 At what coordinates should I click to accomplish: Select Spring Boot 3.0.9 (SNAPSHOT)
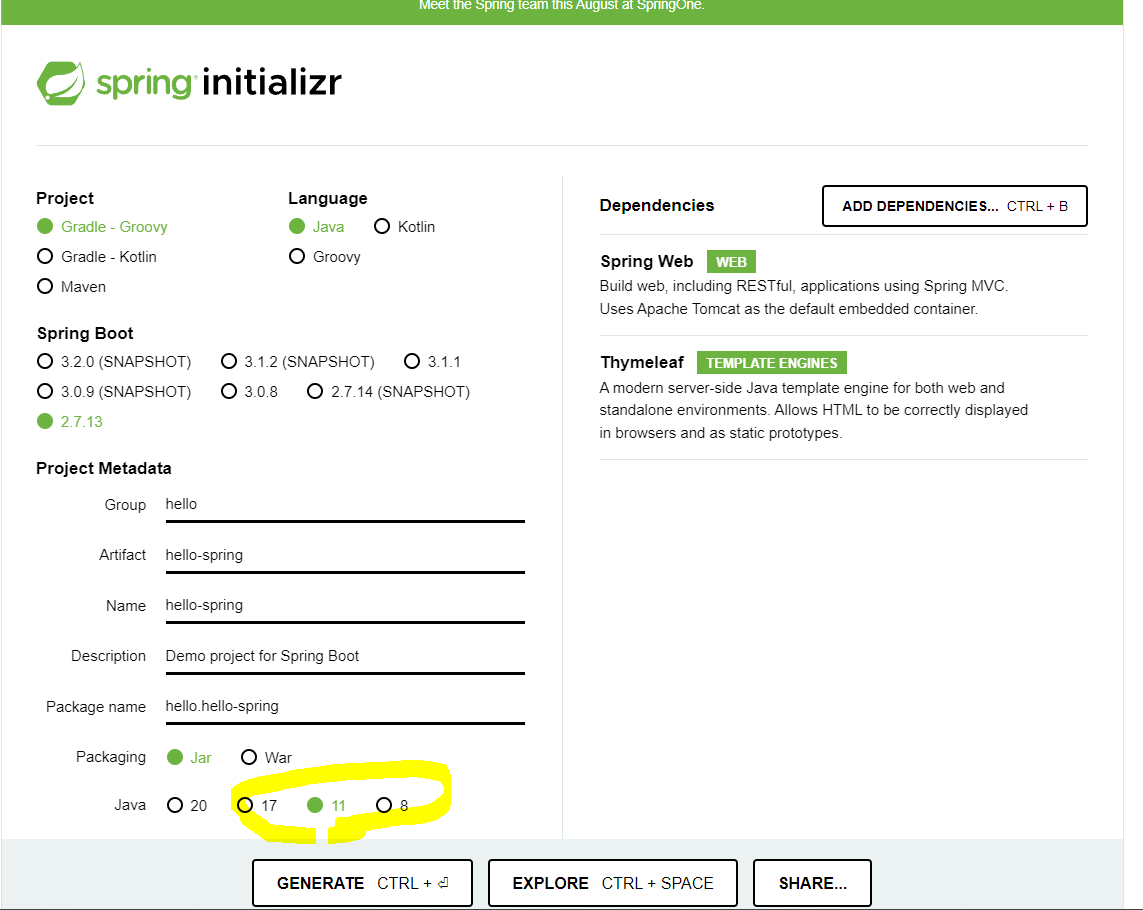click(x=114, y=392)
